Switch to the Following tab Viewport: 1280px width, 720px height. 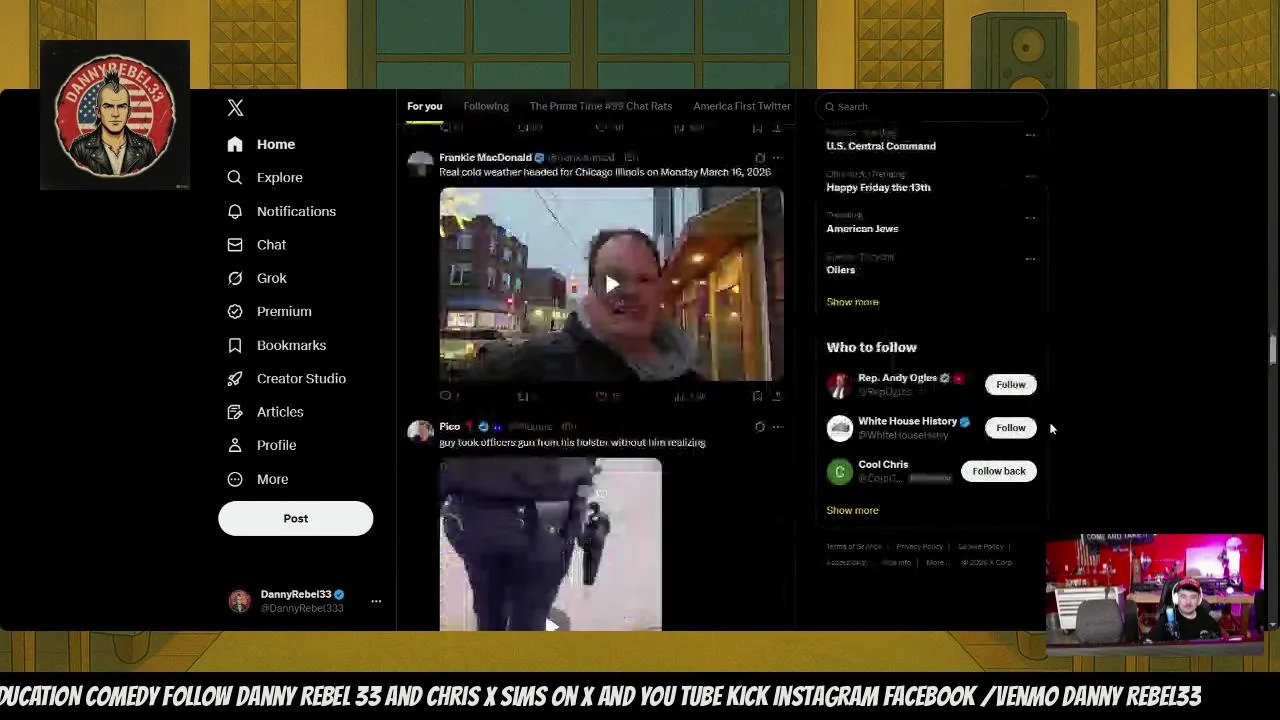click(486, 106)
